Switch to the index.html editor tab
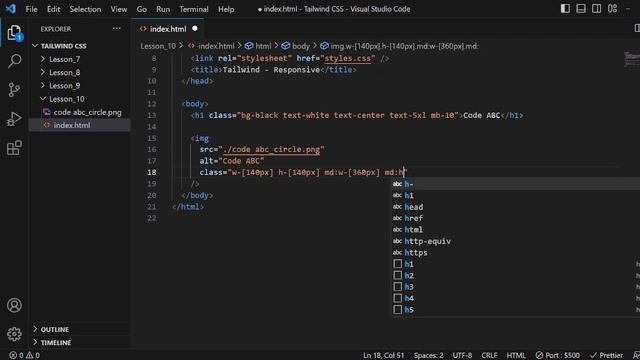This screenshot has height=360, width=640. (x=168, y=29)
